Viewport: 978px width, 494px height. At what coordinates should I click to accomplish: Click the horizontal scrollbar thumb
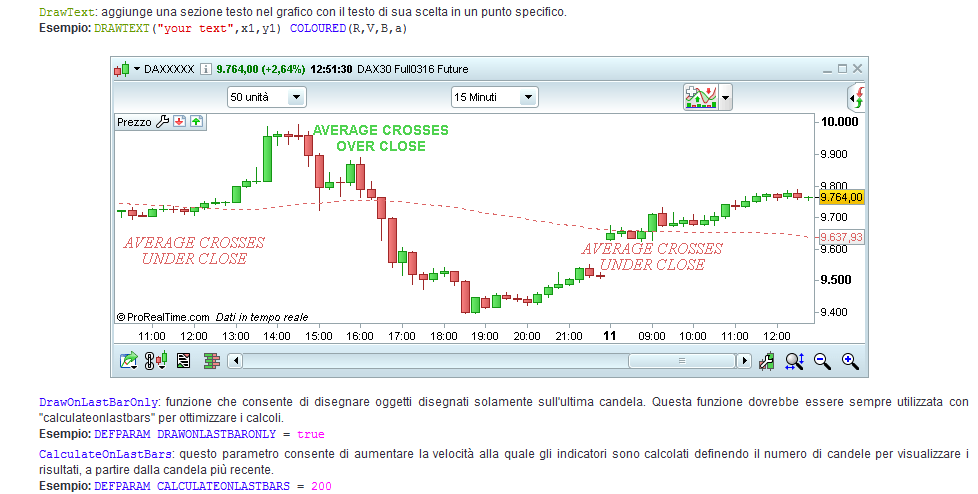(682, 361)
